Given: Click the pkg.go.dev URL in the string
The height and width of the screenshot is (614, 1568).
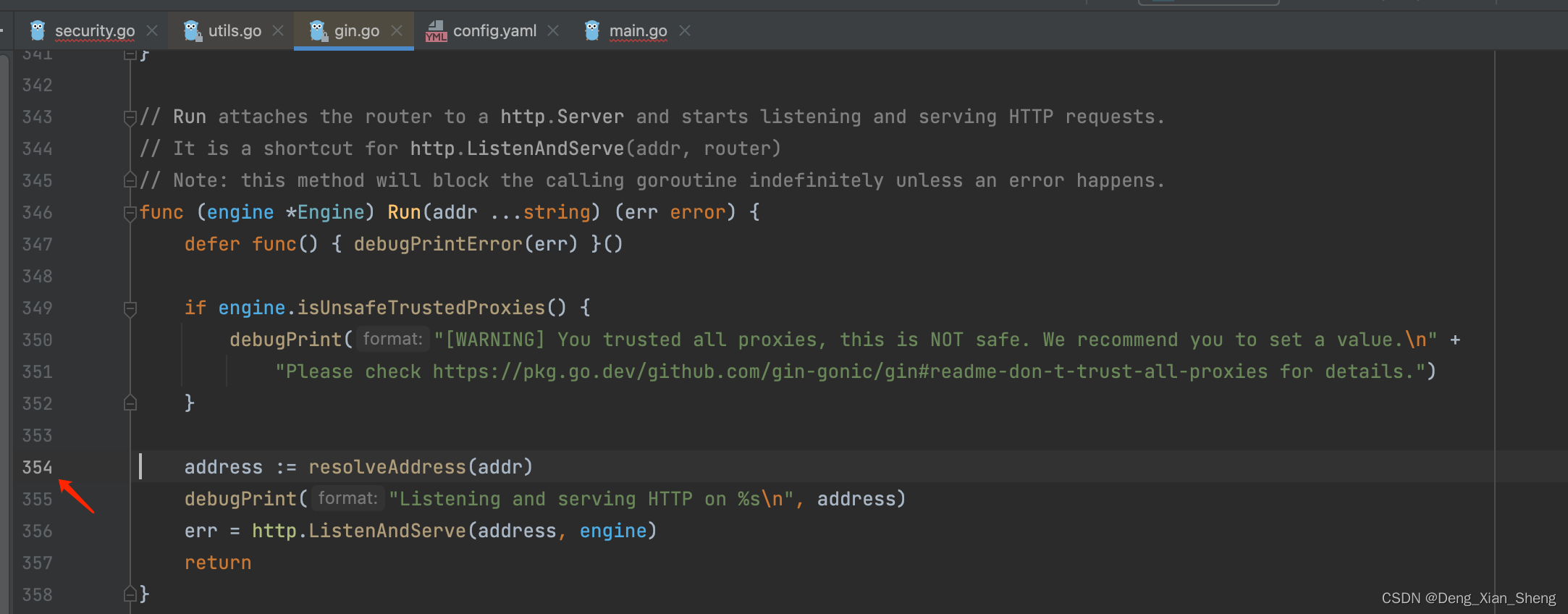Looking at the screenshot, I should tap(850, 371).
